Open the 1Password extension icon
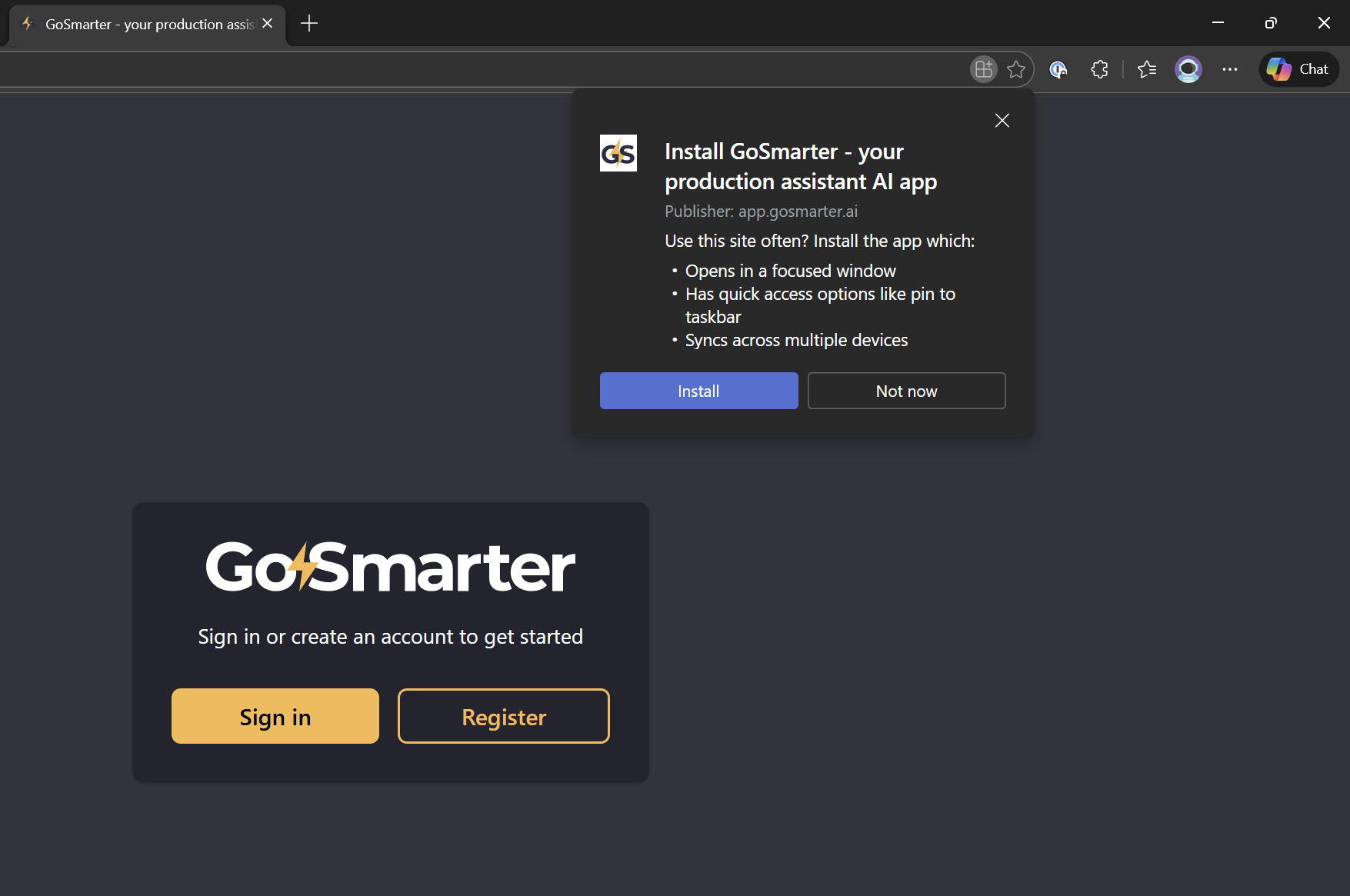 [x=1058, y=69]
